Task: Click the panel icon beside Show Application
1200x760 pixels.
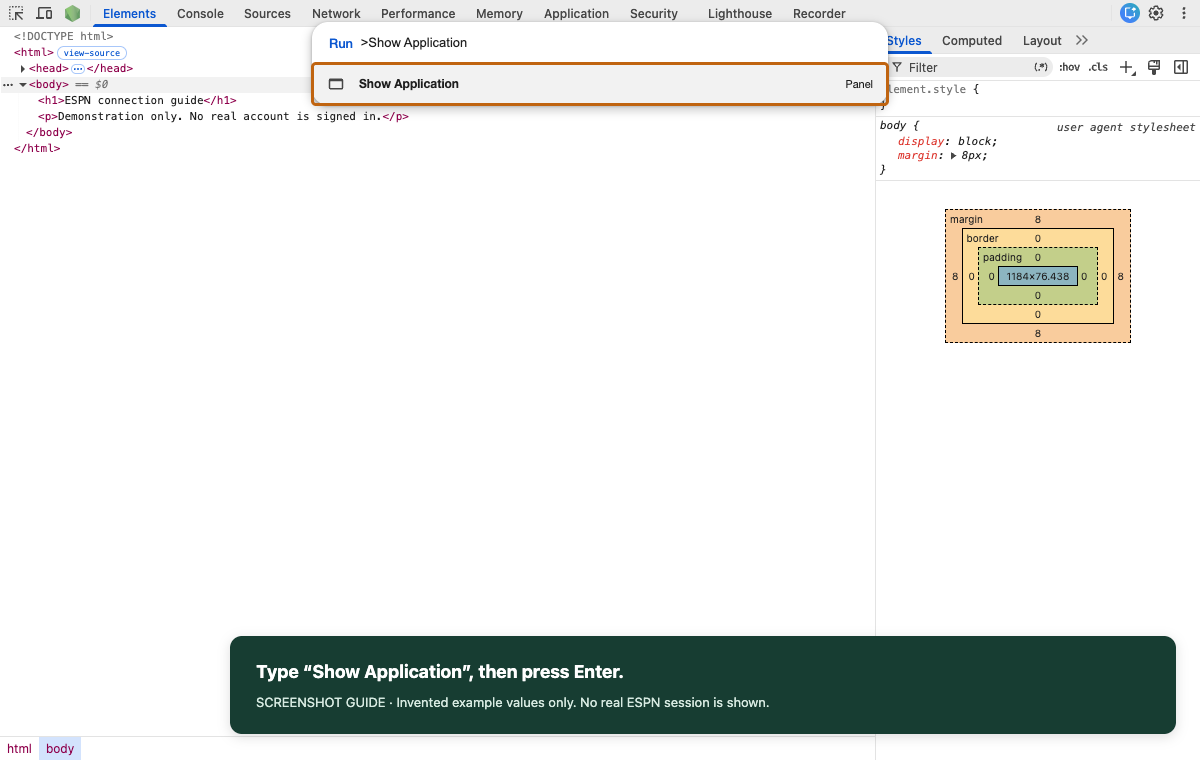Action: click(x=336, y=84)
